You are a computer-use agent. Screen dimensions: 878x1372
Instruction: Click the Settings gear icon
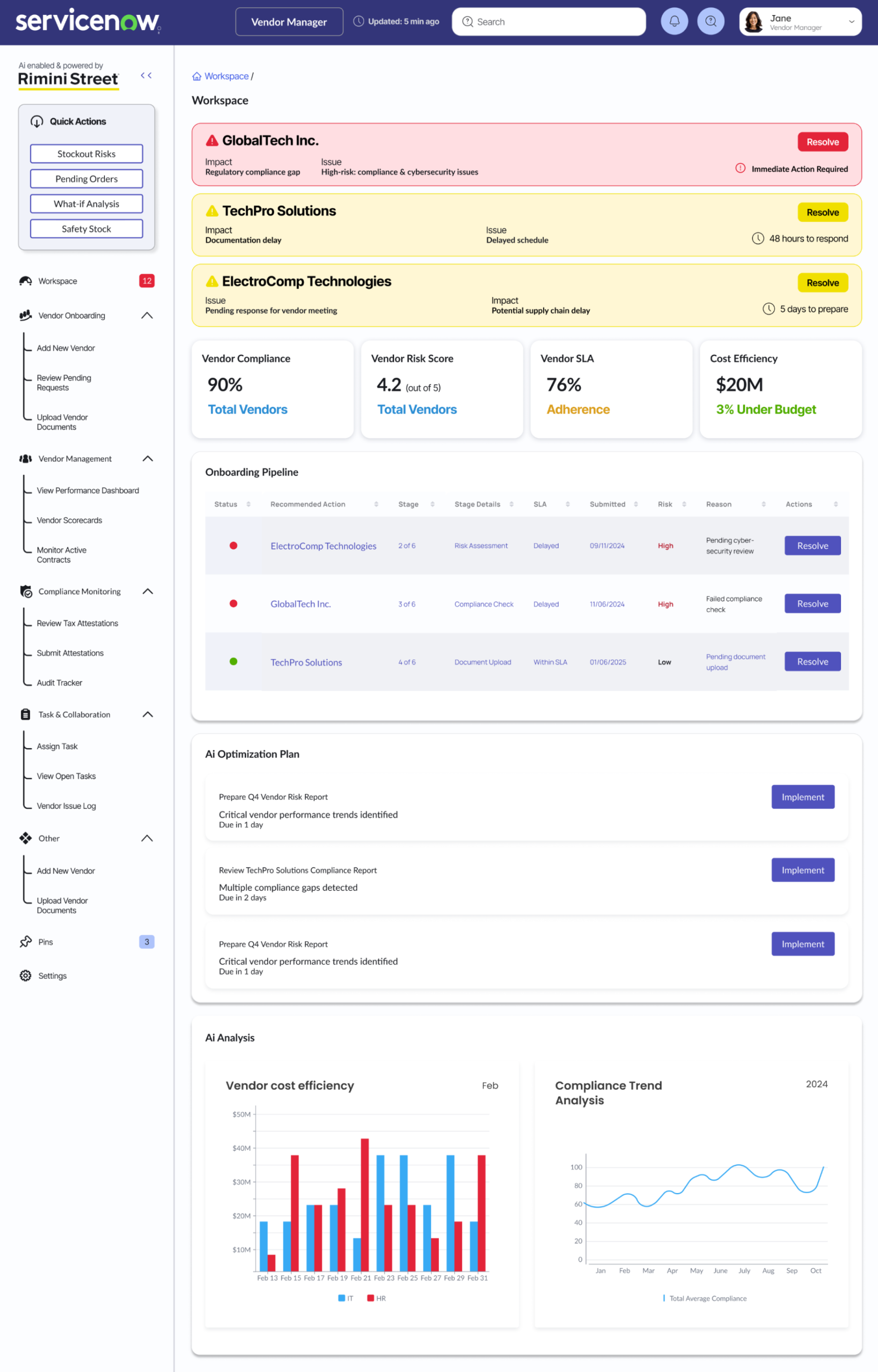(26, 975)
